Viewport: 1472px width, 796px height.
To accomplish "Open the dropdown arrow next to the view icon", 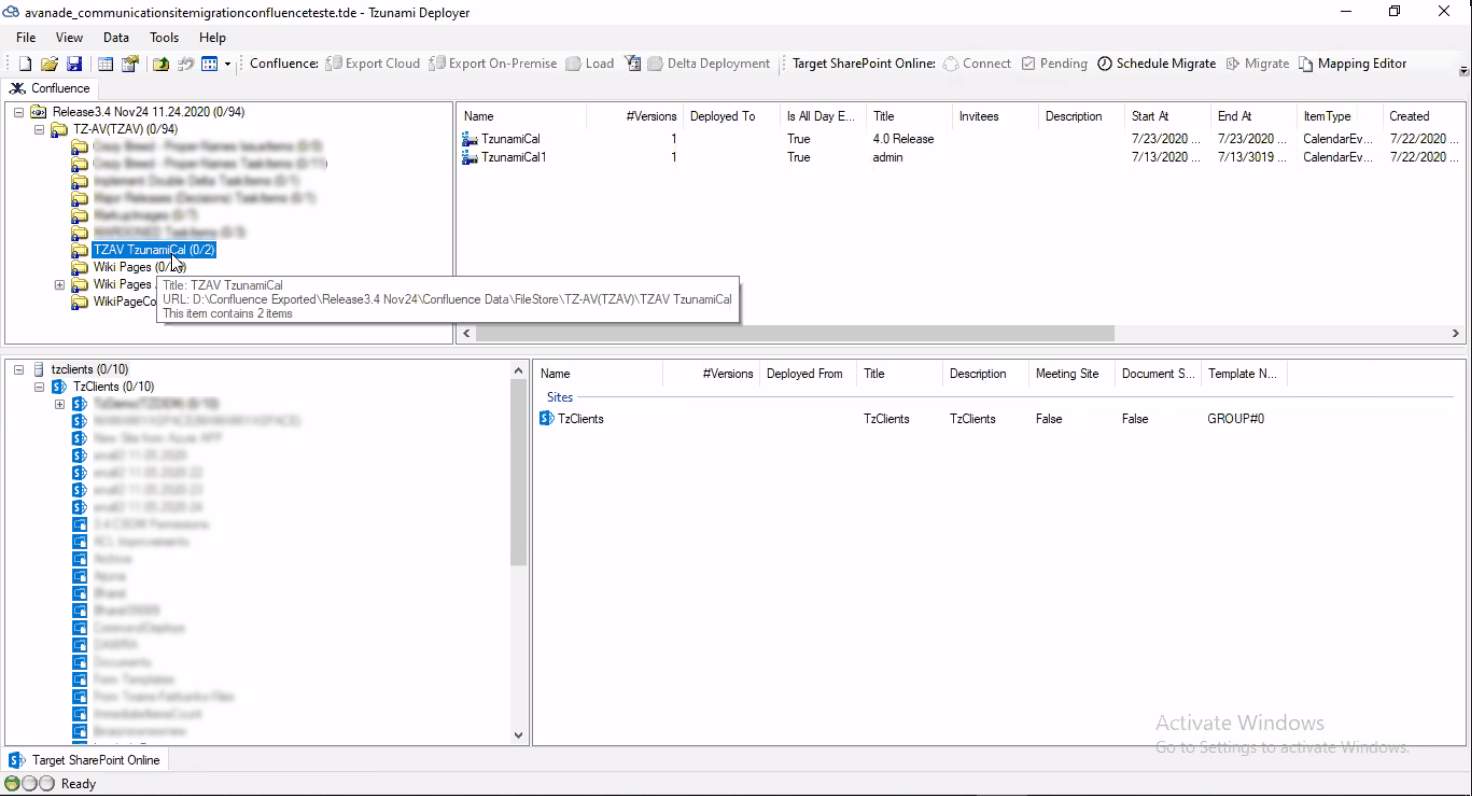I will point(228,62).
